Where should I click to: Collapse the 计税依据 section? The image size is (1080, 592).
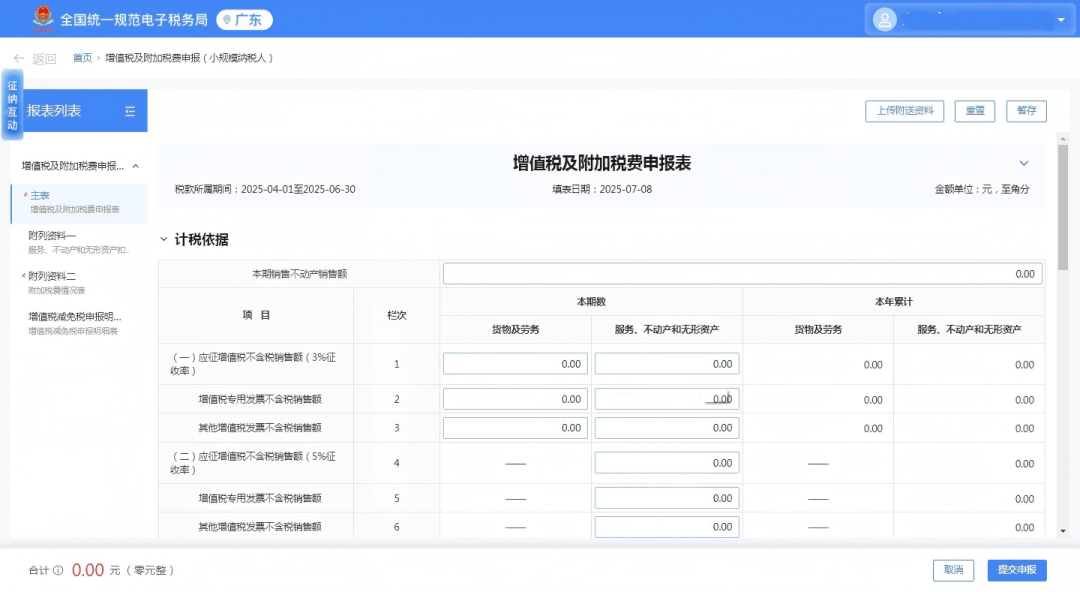[x=163, y=239]
